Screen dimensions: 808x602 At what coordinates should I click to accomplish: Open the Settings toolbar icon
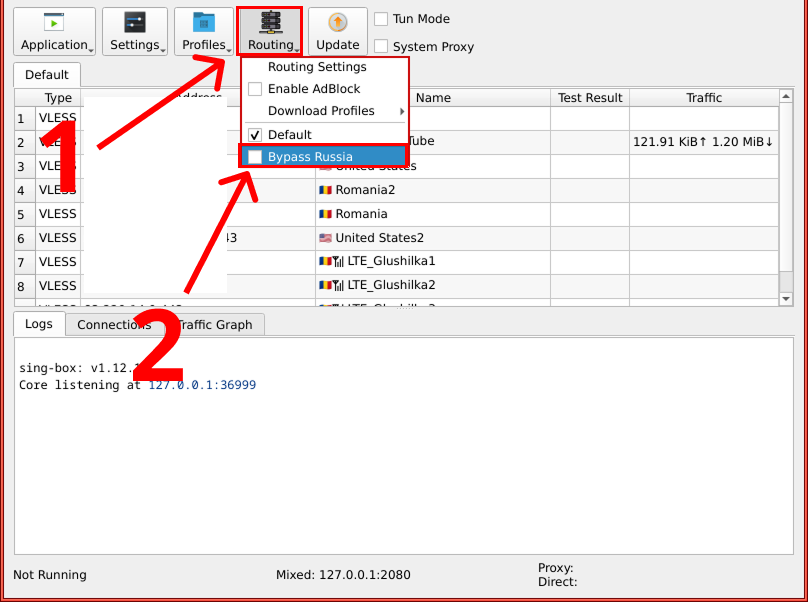tap(135, 22)
